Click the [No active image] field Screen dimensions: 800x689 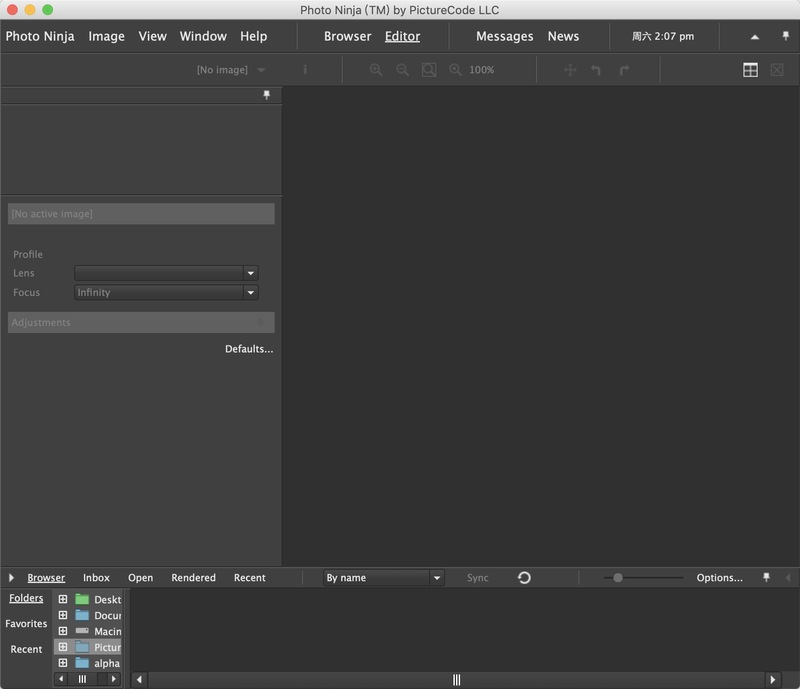pyautogui.click(x=141, y=214)
